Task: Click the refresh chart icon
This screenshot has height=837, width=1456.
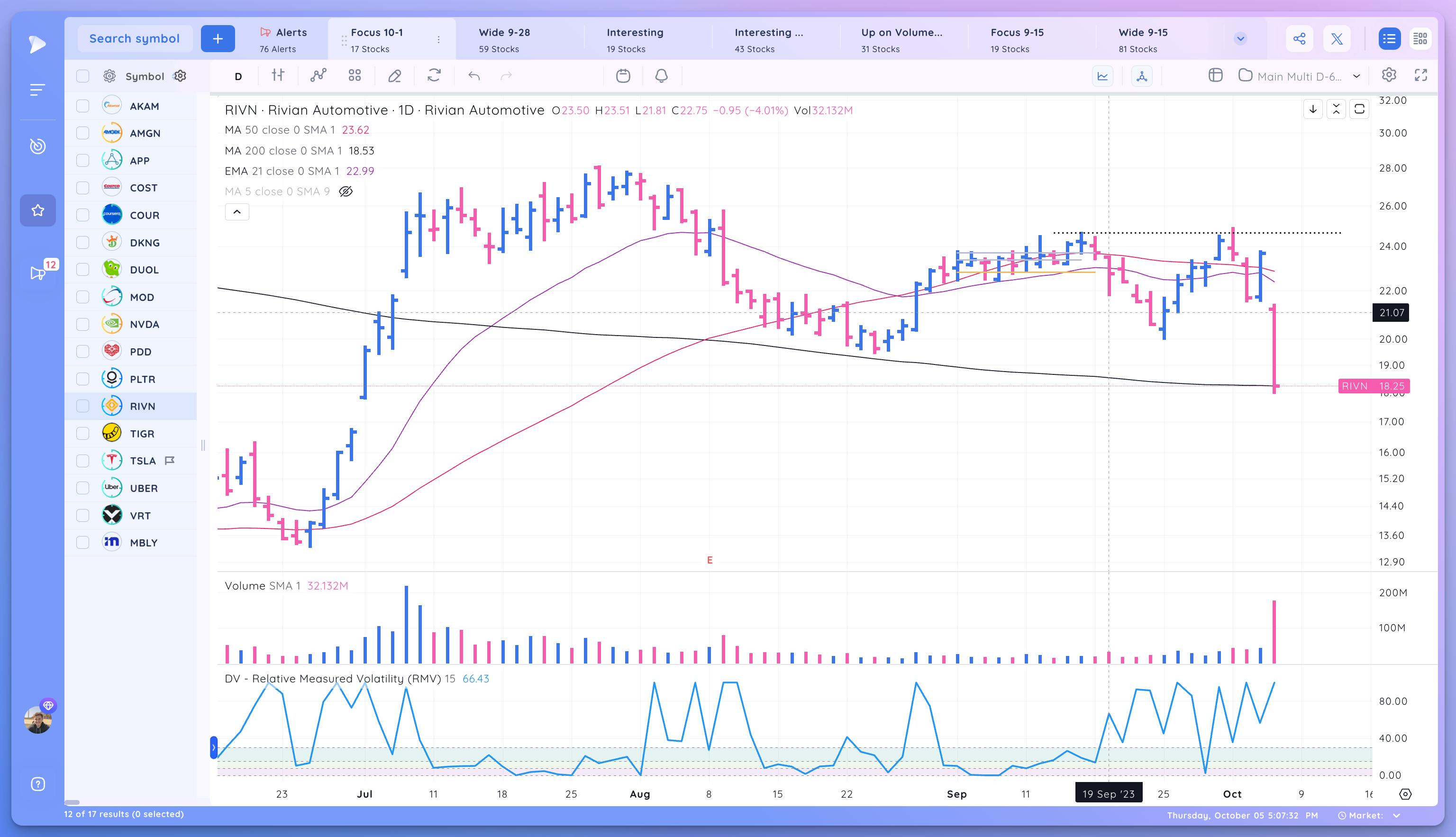Action: pyautogui.click(x=434, y=75)
